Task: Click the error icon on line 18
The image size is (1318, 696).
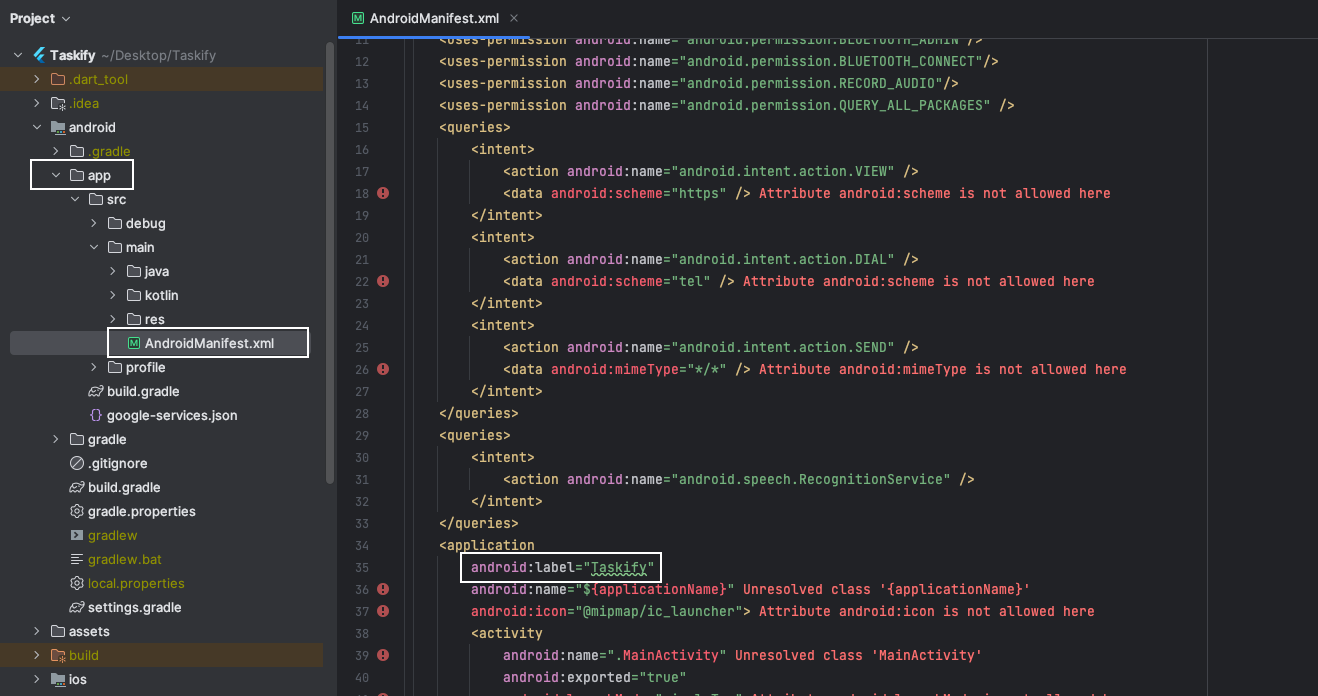Action: pyautogui.click(x=383, y=193)
